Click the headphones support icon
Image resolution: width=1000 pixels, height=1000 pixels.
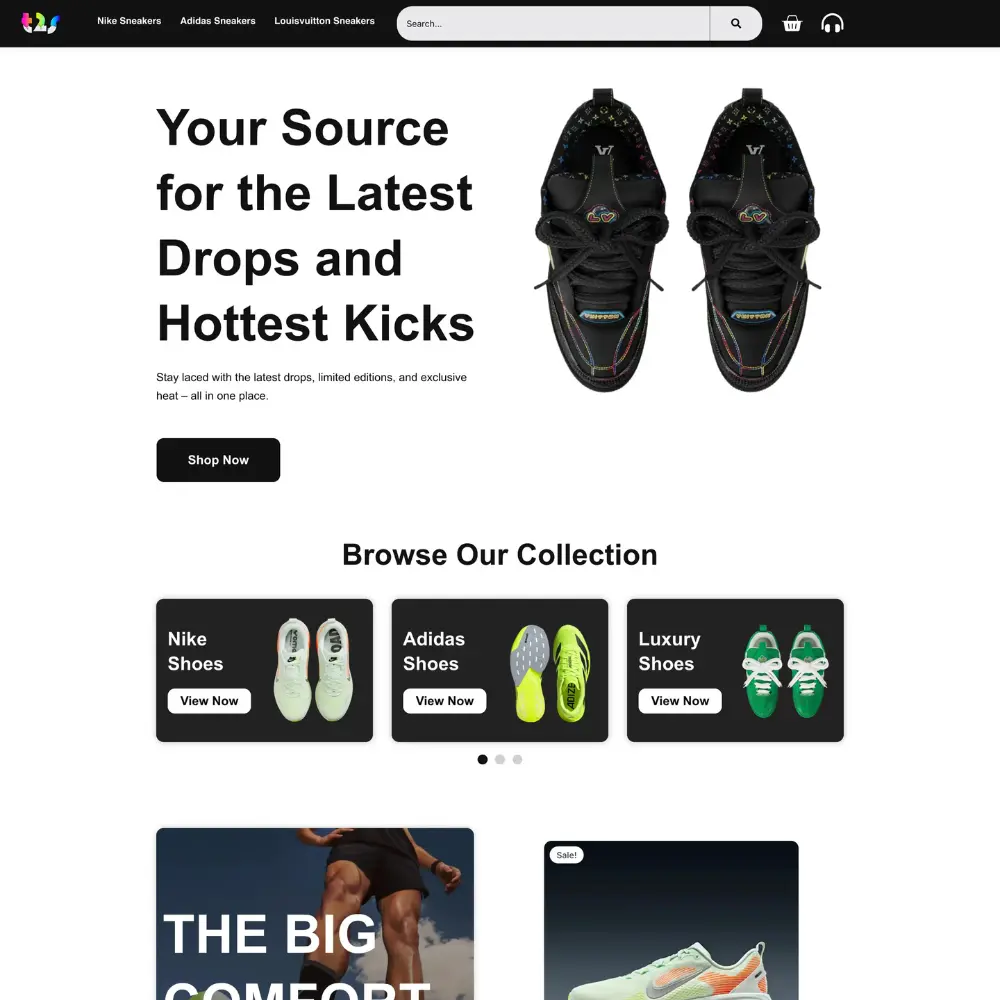tap(832, 24)
